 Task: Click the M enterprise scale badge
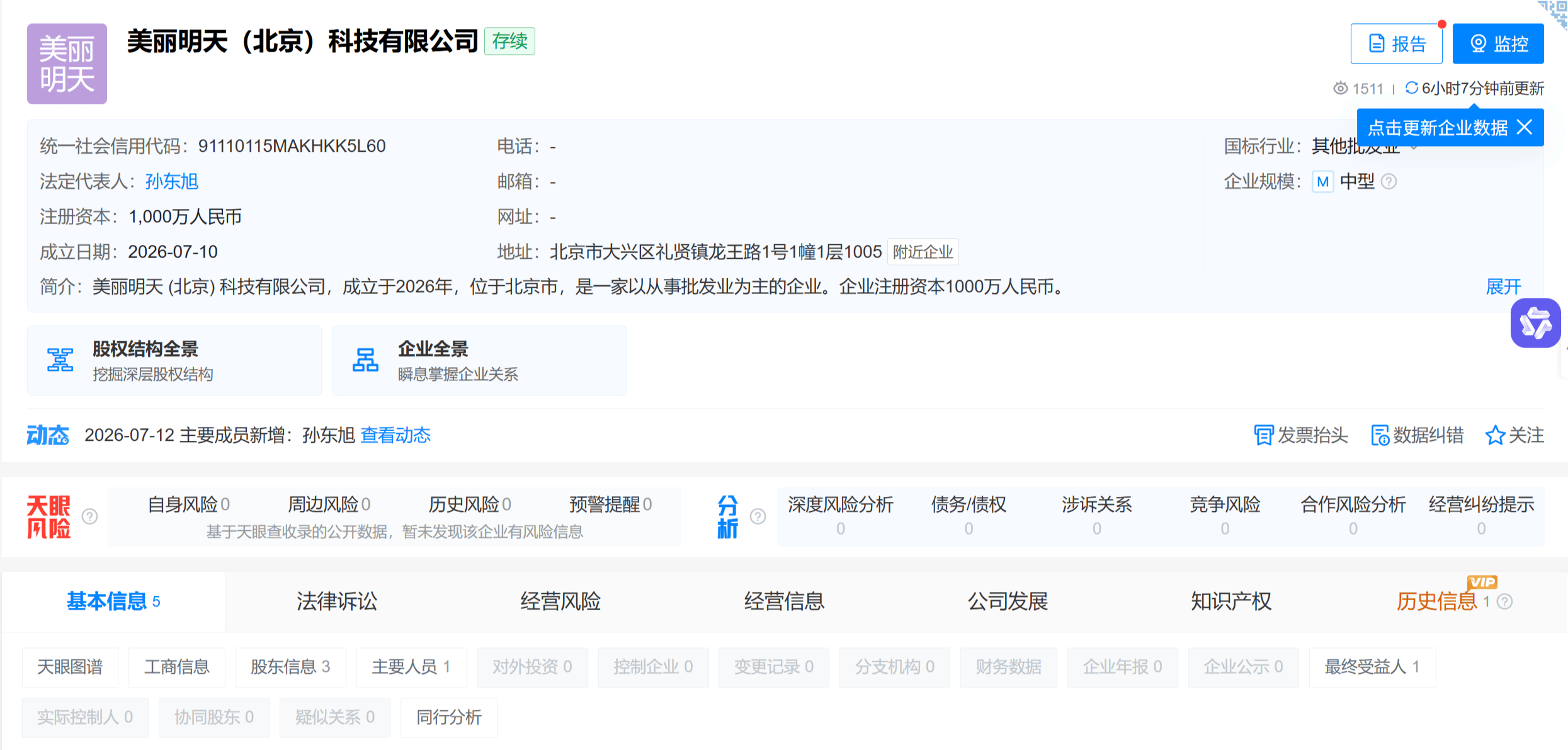click(1322, 181)
